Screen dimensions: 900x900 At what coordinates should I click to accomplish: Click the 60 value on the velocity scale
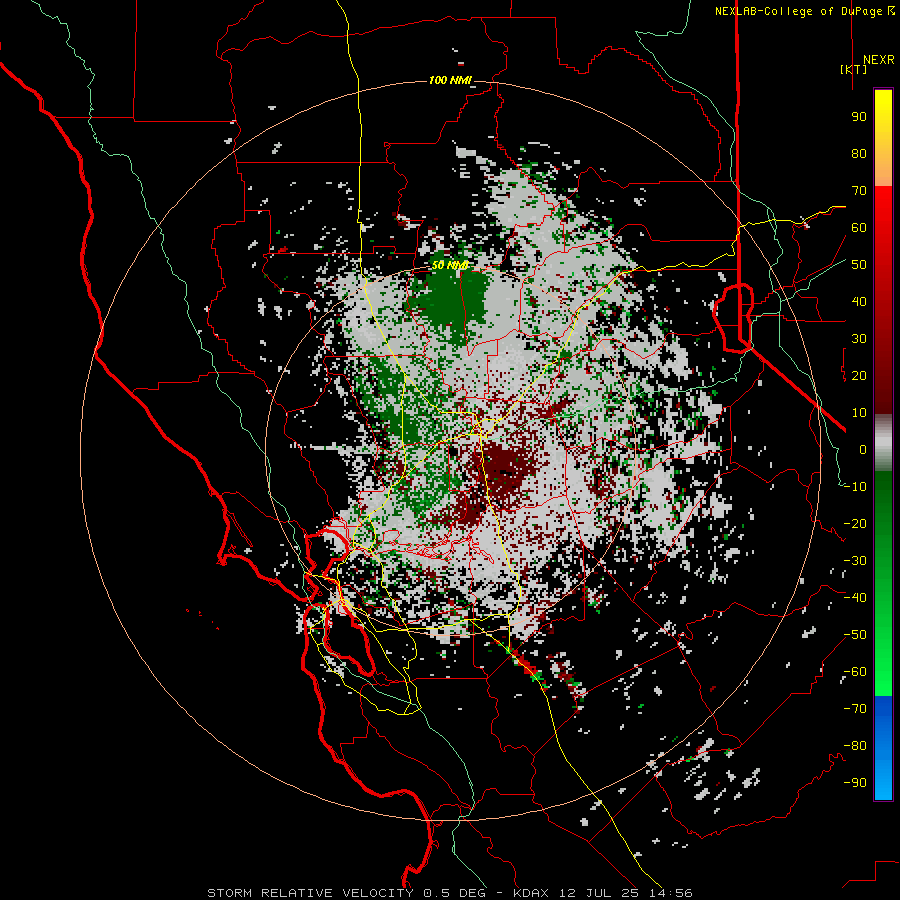(859, 228)
